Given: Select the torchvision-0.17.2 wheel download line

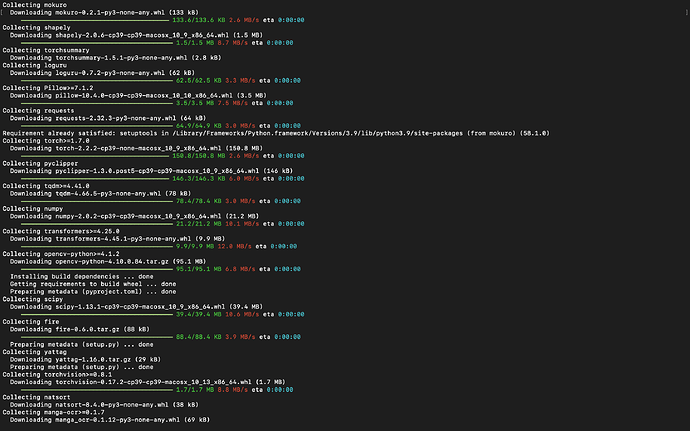Looking at the screenshot, I should 148,382.
